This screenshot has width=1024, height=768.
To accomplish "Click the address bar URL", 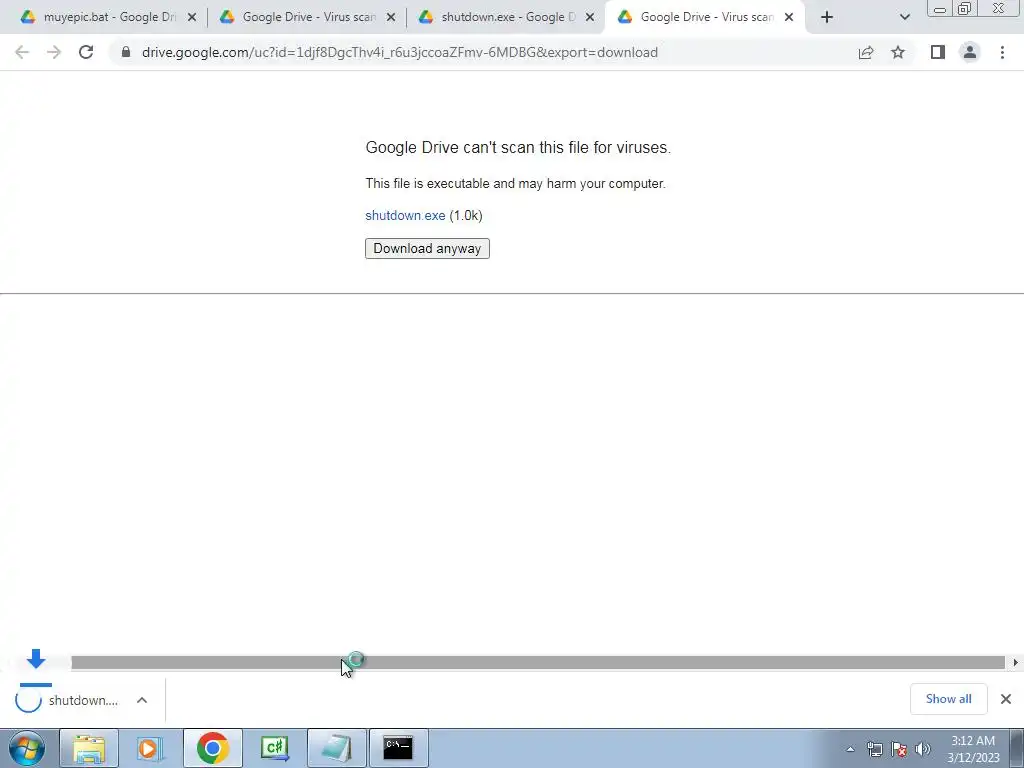I will pos(400,52).
